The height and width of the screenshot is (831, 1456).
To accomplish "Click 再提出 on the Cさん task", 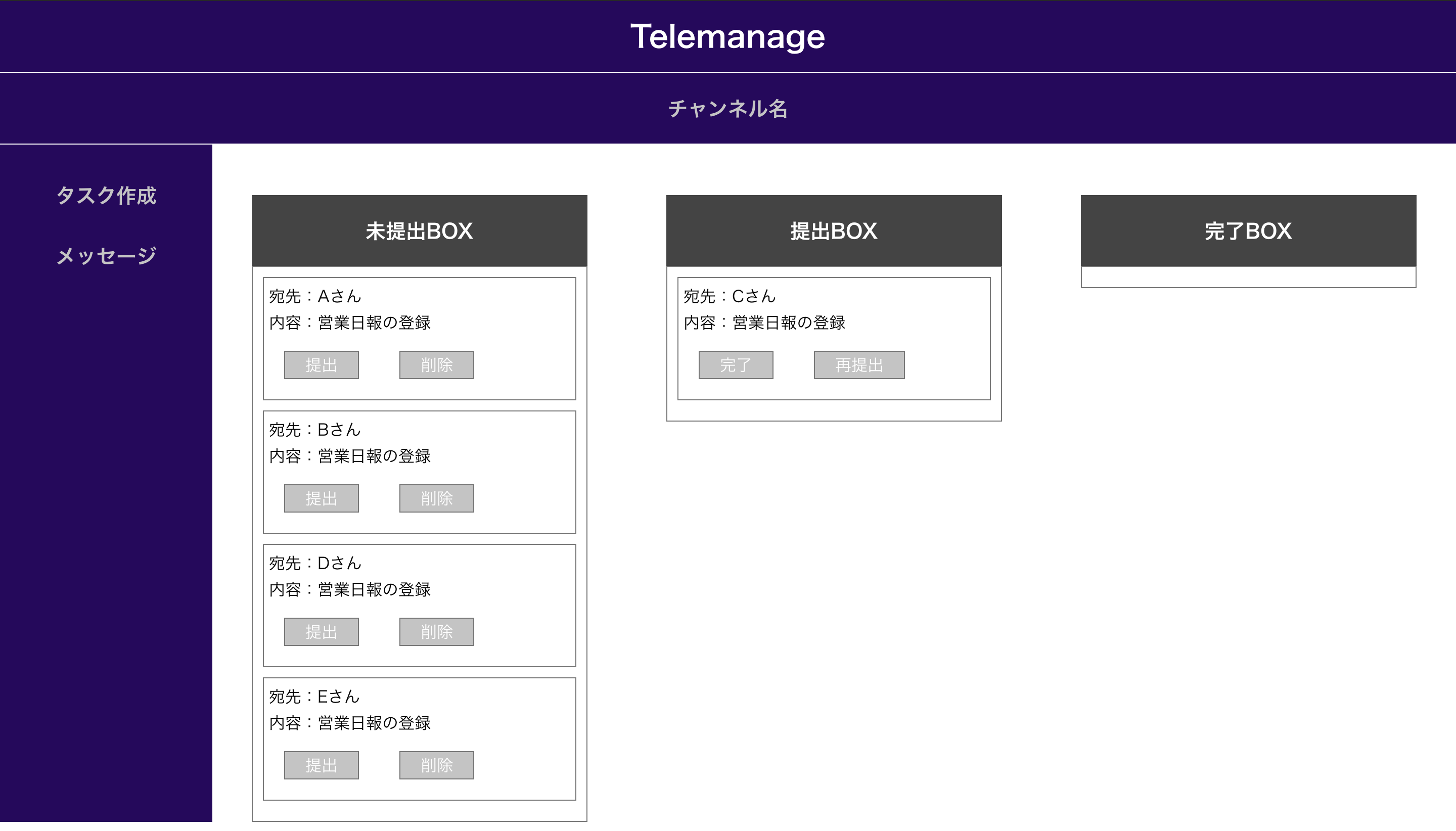I will (859, 365).
